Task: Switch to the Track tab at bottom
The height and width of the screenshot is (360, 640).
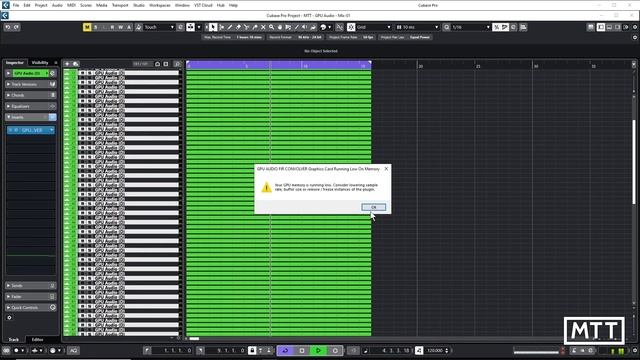Action: (14, 340)
